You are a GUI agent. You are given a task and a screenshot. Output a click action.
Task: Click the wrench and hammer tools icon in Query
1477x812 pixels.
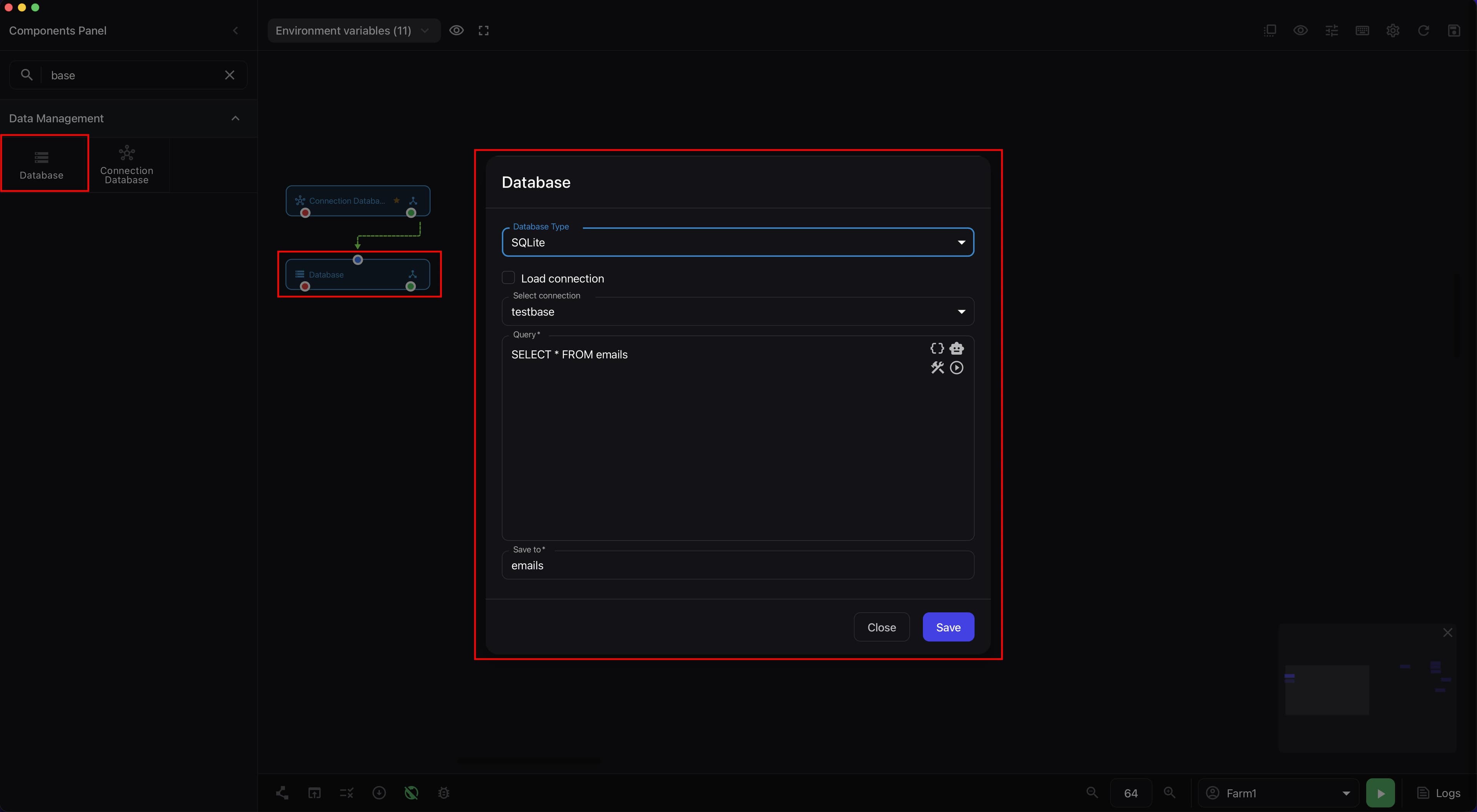937,368
